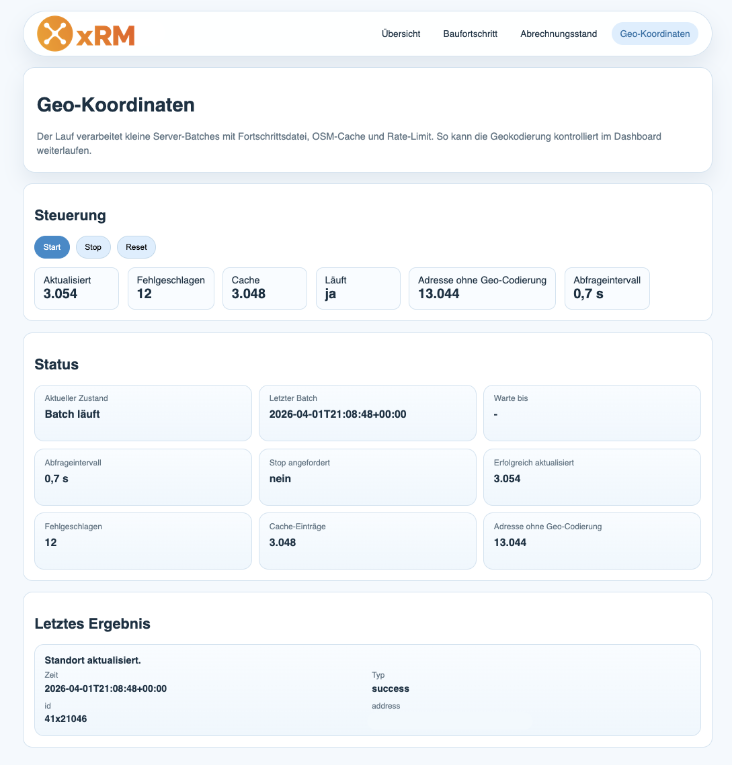The width and height of the screenshot is (732, 765).
Task: Click the xRM logo icon
Action: (55, 34)
